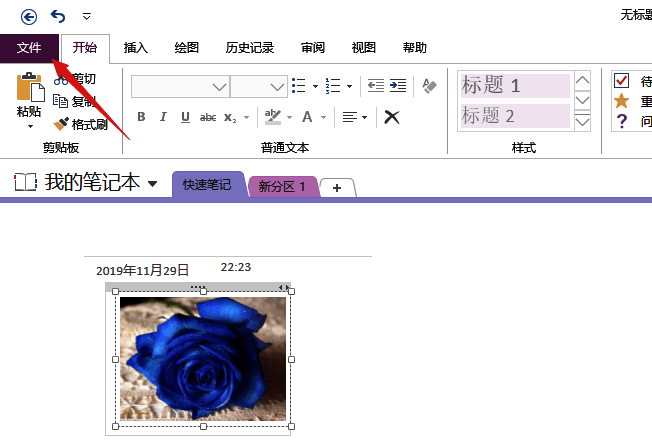Expand the full styles gallery
Image resolution: width=652 pixels, height=445 pixels.
point(583,121)
